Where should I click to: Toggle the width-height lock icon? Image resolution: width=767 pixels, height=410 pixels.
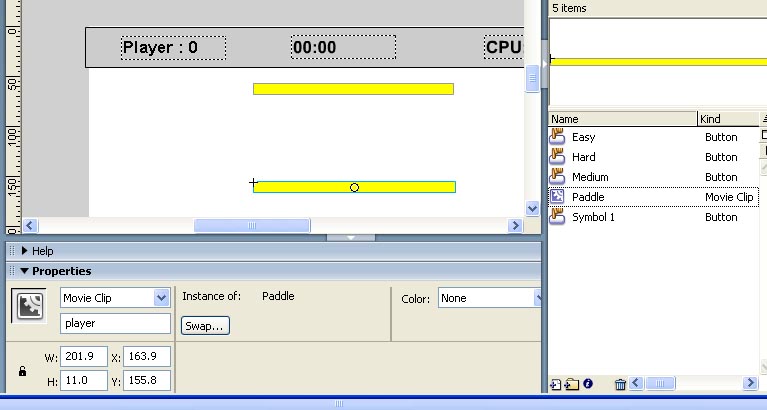click(x=23, y=371)
